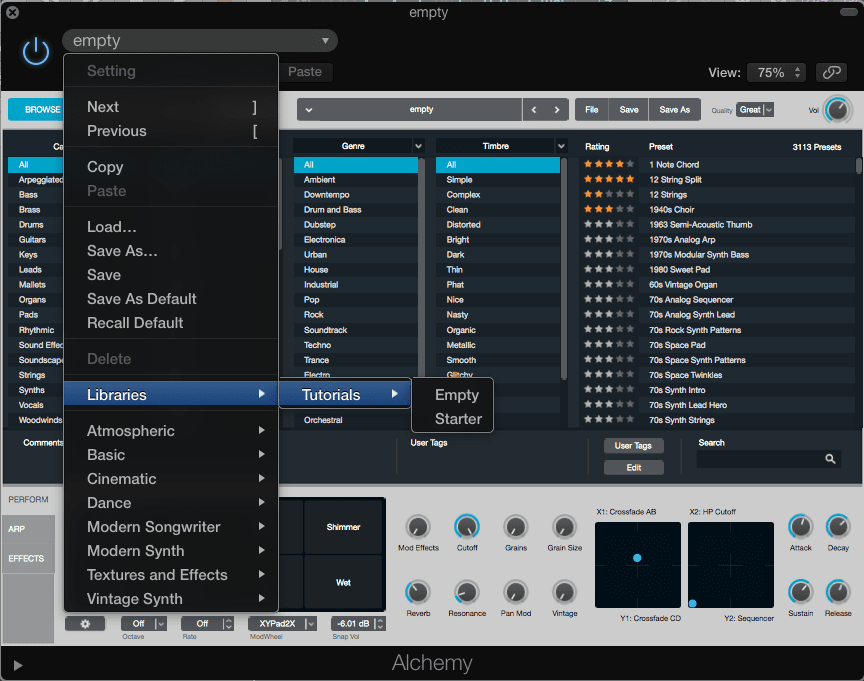Open the Genre column dropdown arrow
The image size is (864, 681).
(418, 146)
